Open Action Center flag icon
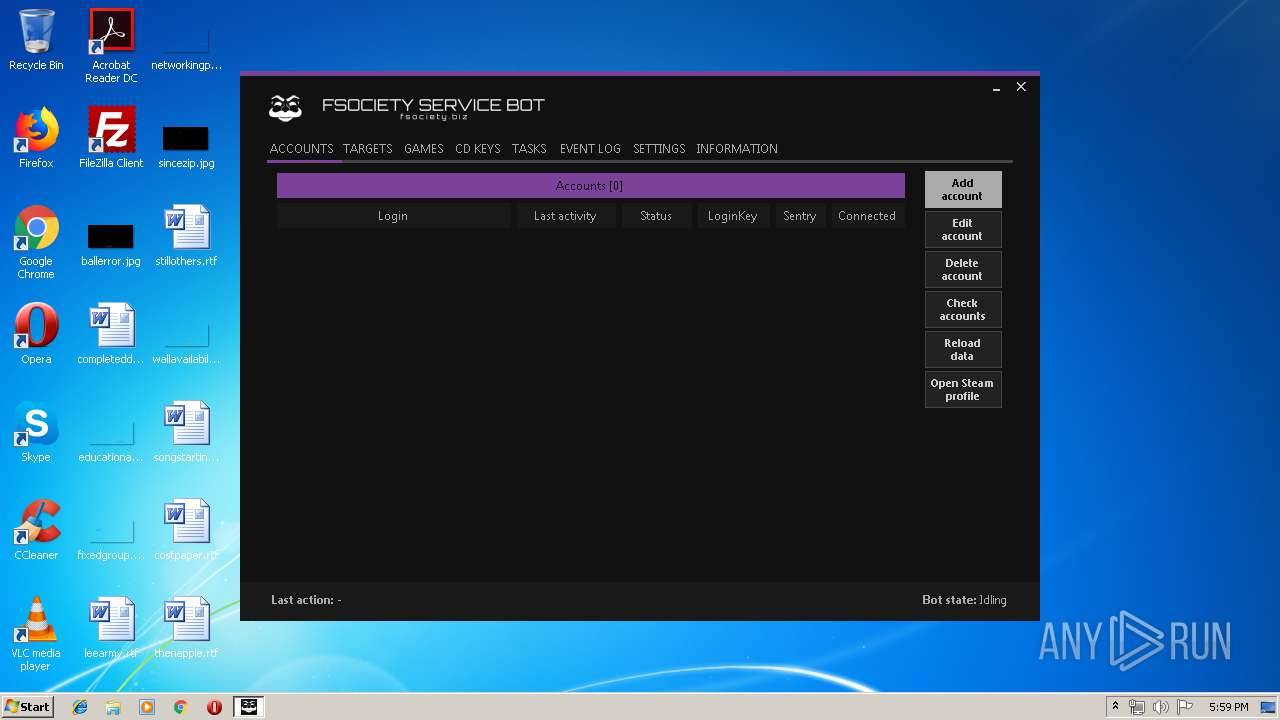The width and height of the screenshot is (1280, 720). pyautogui.click(x=1183, y=707)
